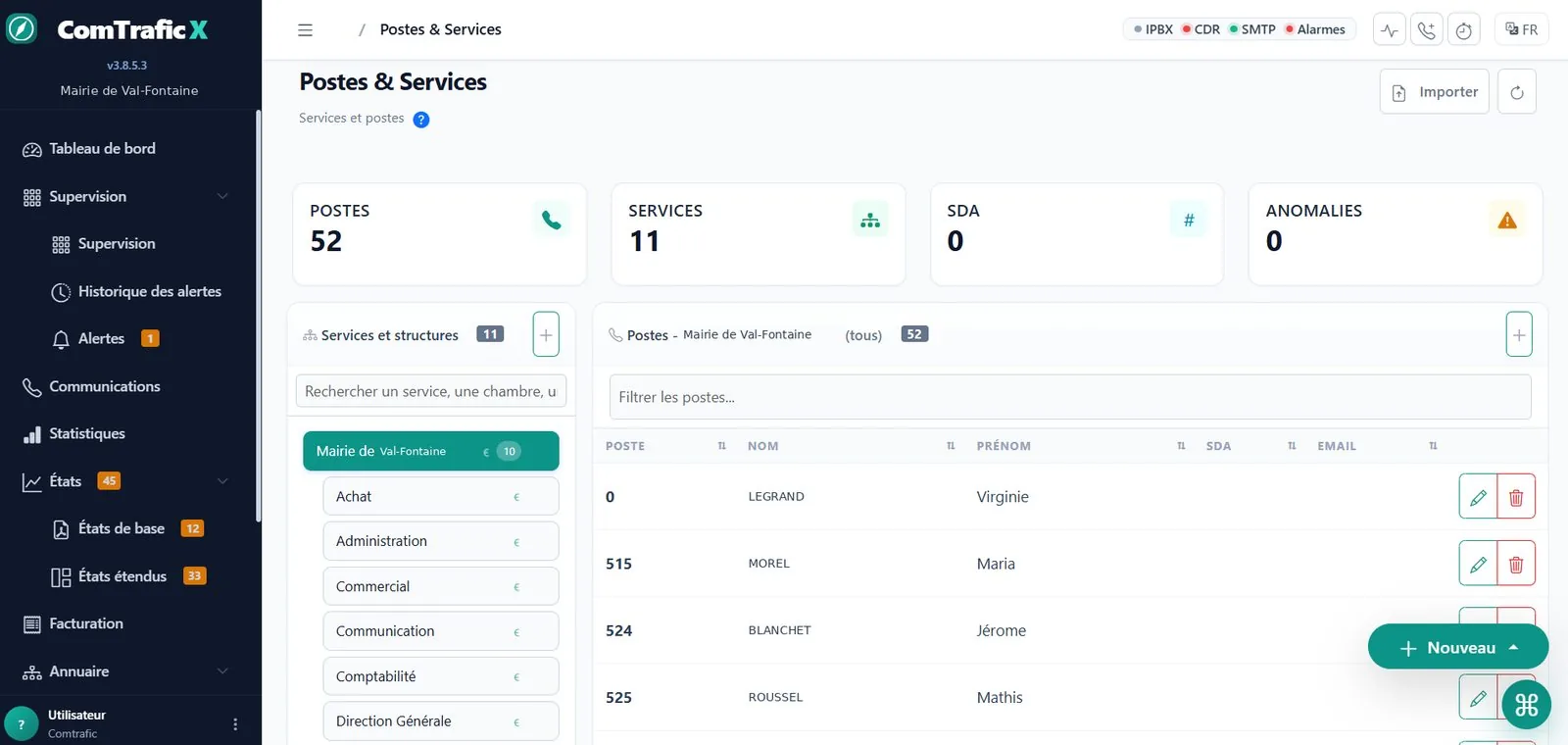Click the Postes phone icon on card
The height and width of the screenshot is (745, 1568).
tap(552, 221)
